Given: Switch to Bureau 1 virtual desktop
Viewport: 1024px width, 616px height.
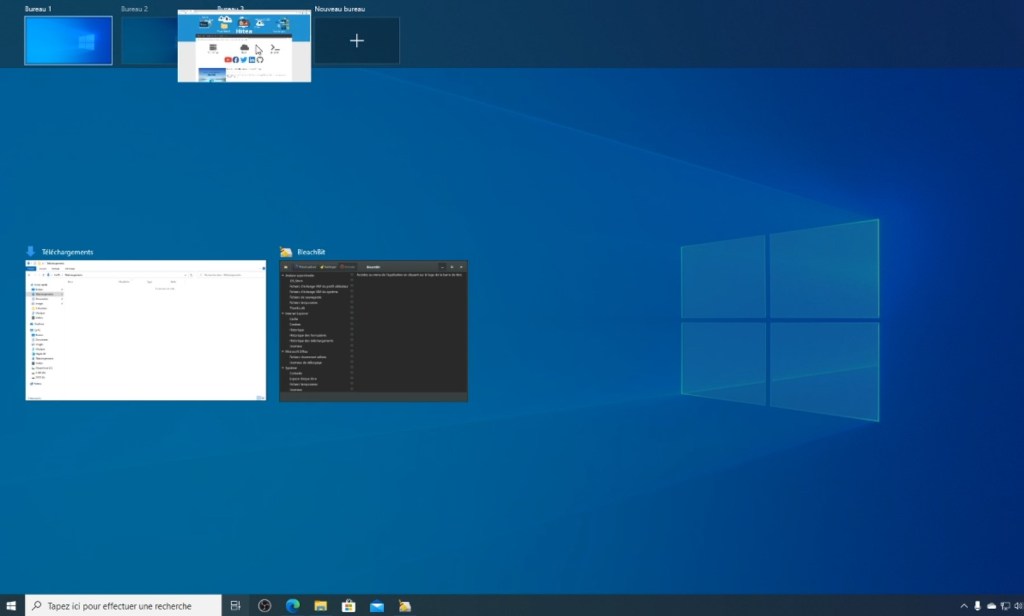Looking at the screenshot, I should click(x=68, y=41).
